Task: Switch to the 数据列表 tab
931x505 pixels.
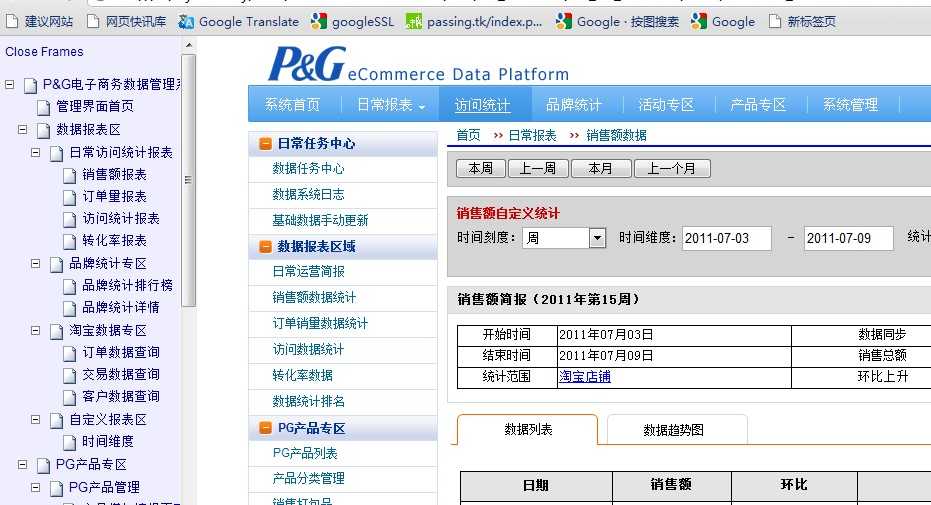Action: 528,430
